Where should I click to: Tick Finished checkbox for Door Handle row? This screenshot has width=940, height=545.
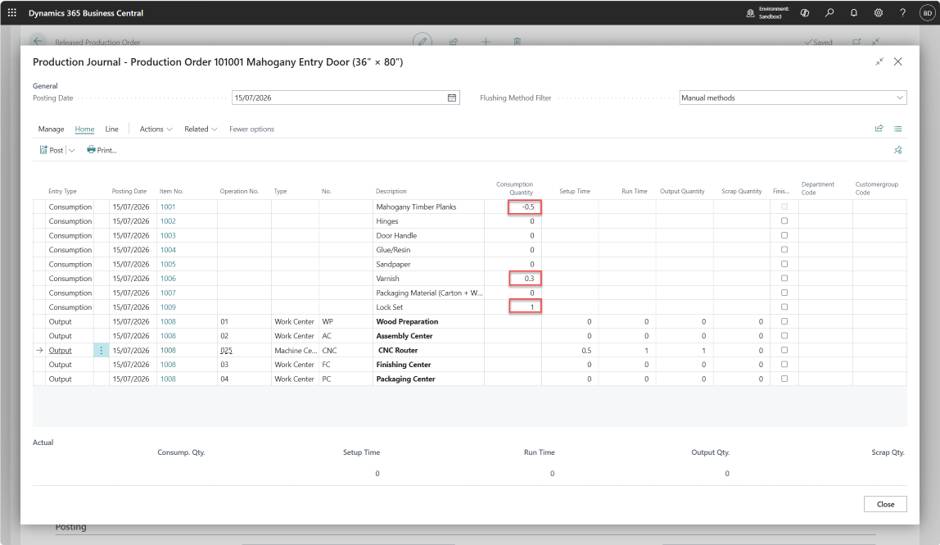tap(784, 235)
